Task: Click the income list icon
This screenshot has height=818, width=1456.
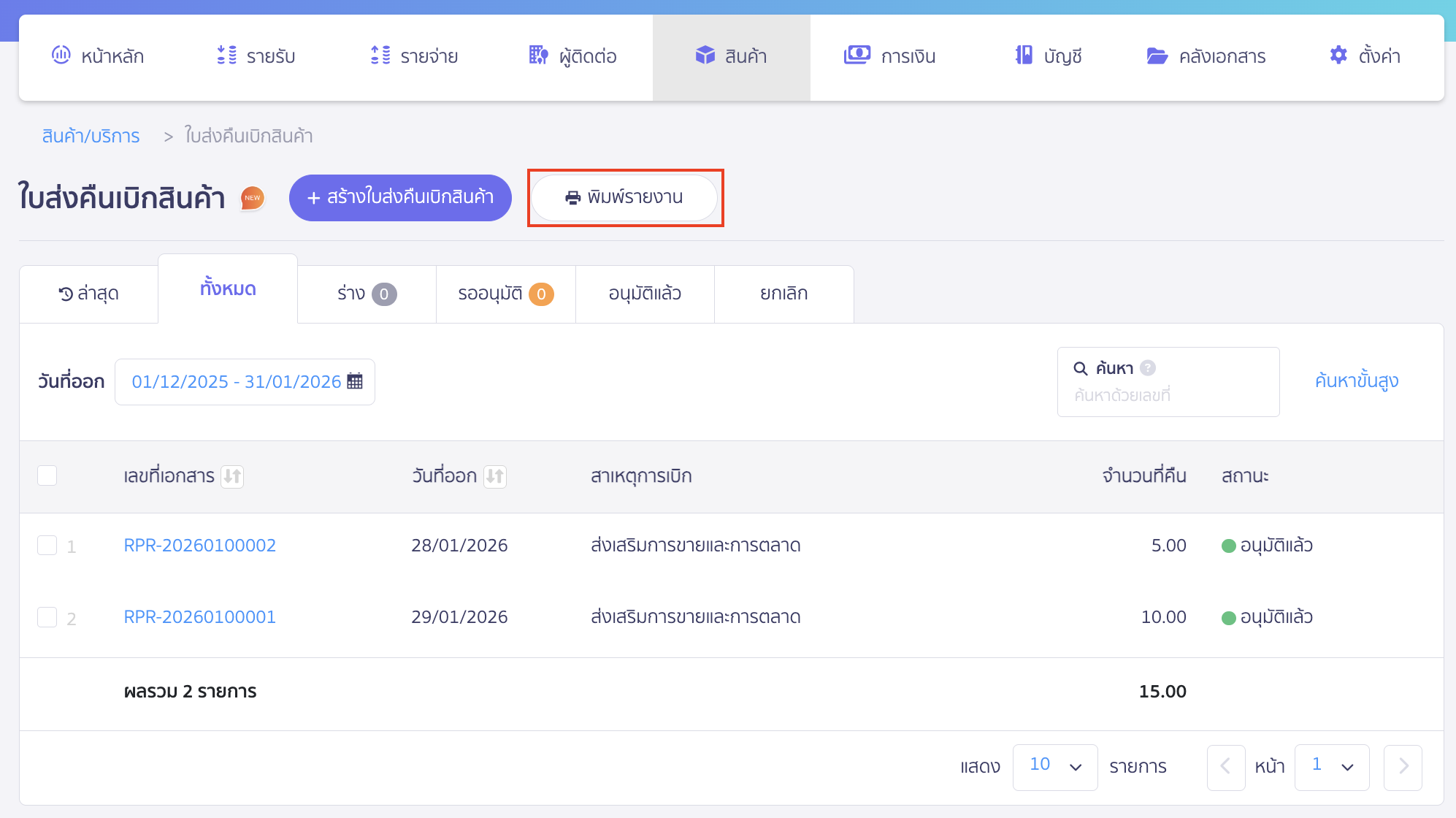Action: [226, 56]
